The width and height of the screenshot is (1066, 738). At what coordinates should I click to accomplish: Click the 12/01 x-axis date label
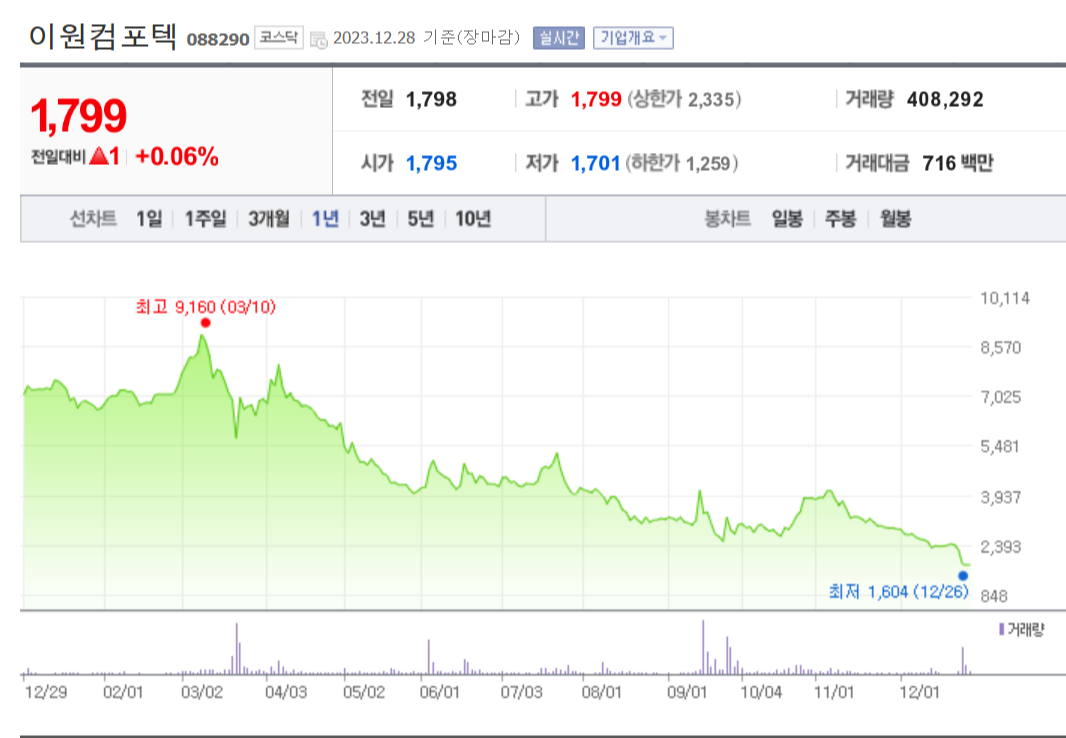919,692
